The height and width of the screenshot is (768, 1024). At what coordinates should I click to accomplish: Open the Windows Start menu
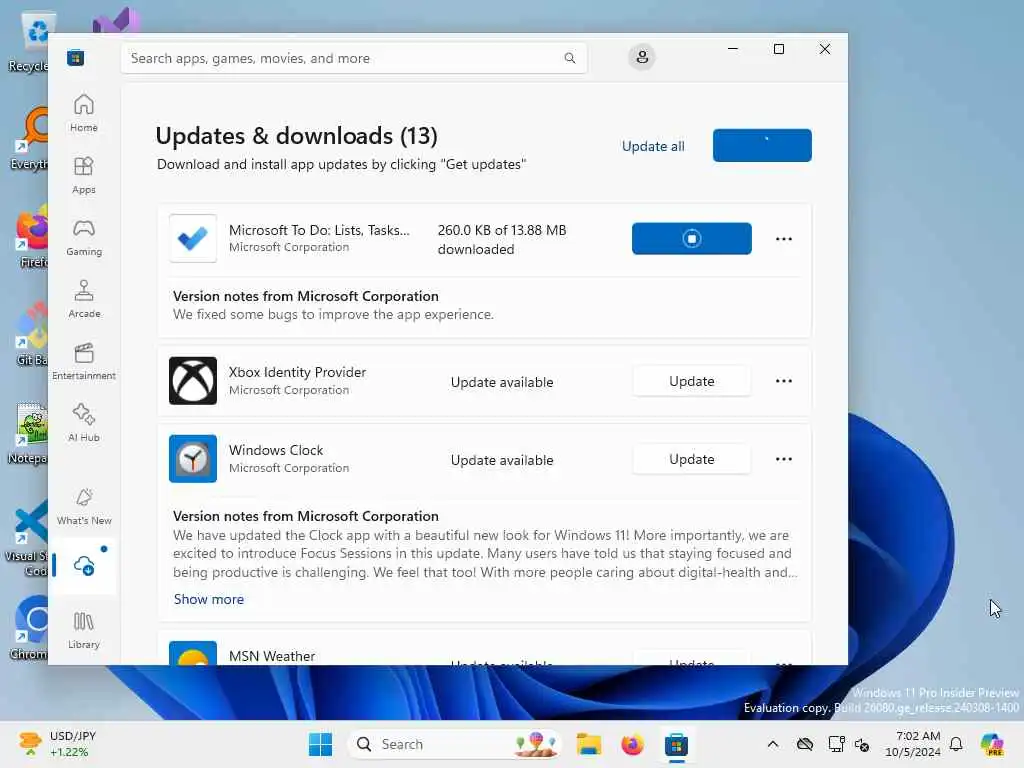[x=320, y=744]
